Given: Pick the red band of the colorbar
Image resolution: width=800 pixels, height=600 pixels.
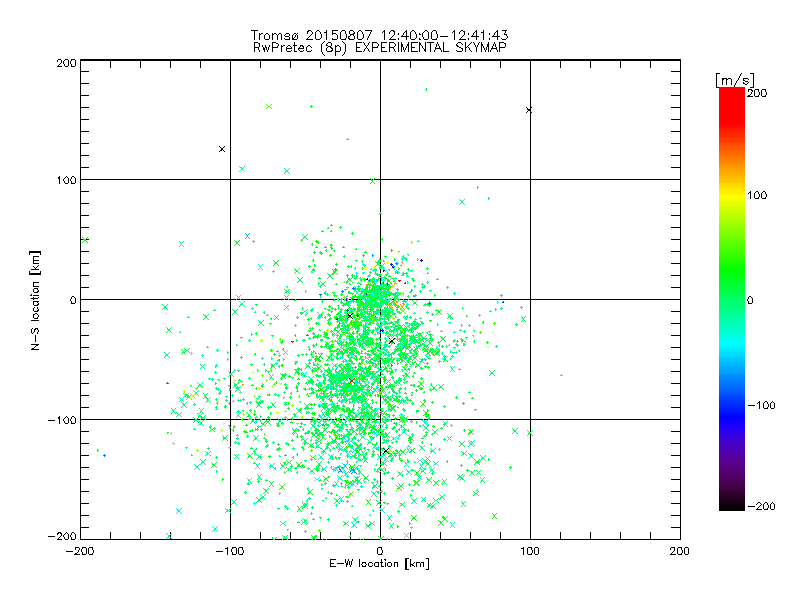Looking at the screenshot, I should tap(732, 105).
